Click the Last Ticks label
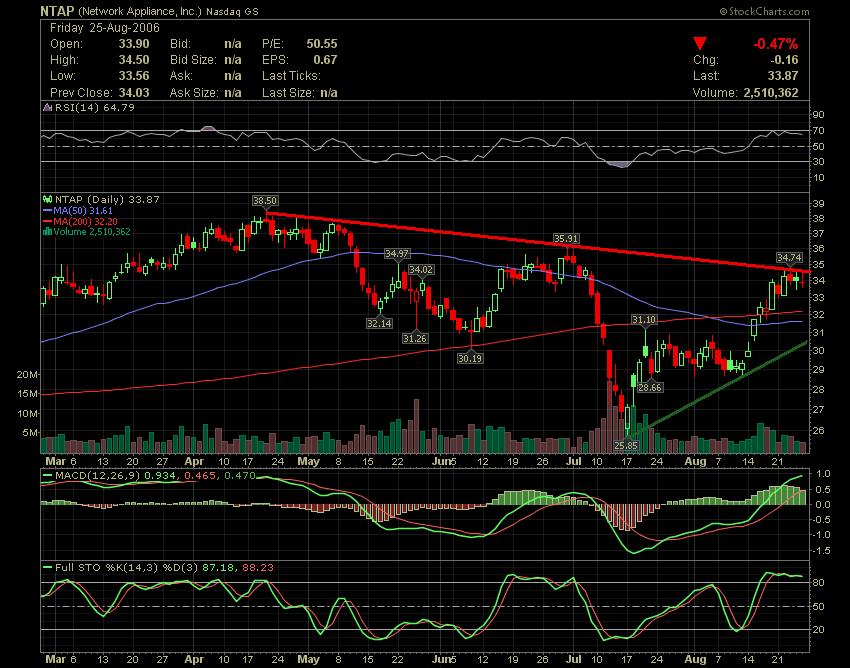Image resolution: width=850 pixels, height=668 pixels. 291,76
